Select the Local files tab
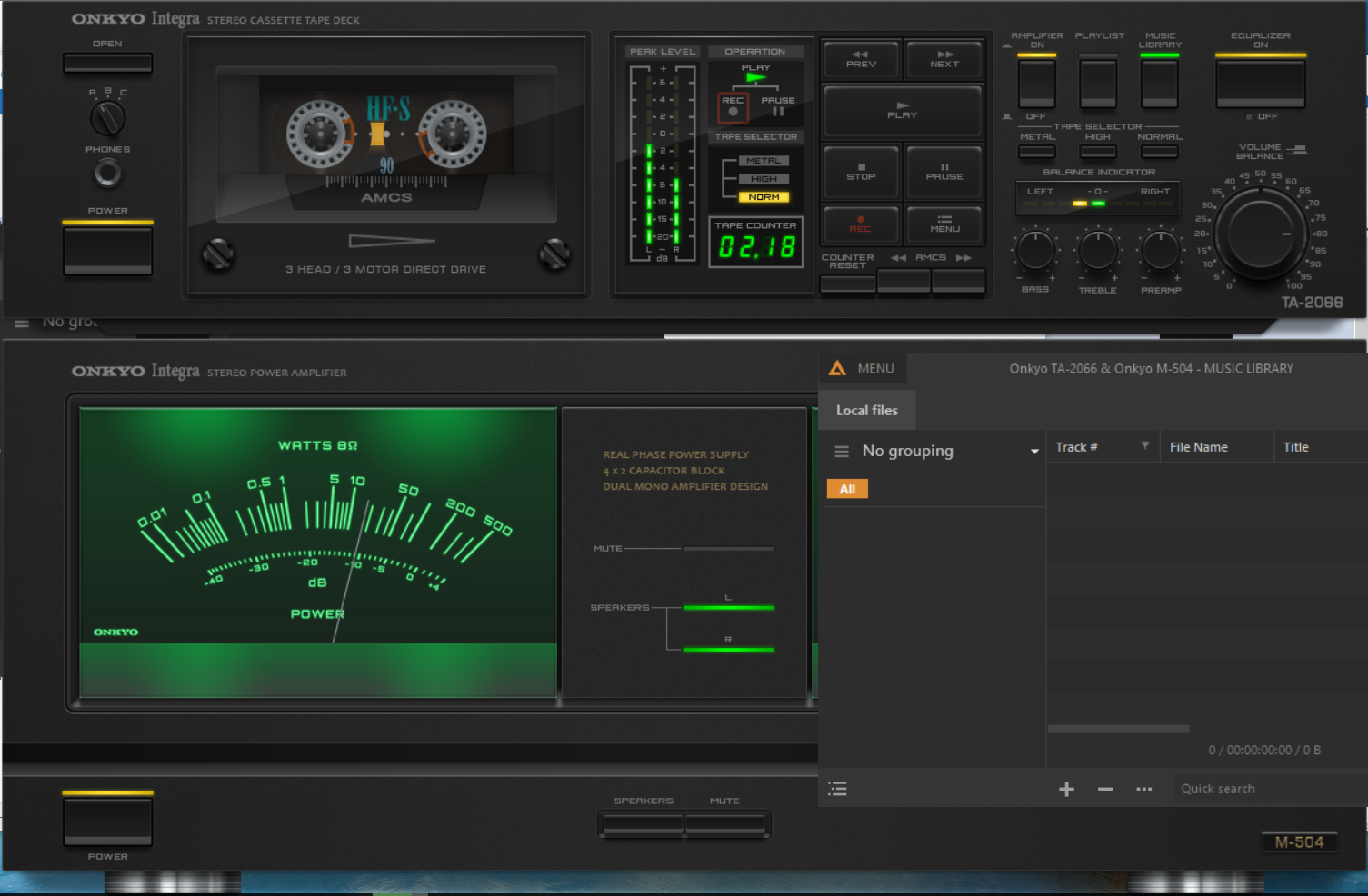This screenshot has width=1368, height=896. [x=866, y=410]
